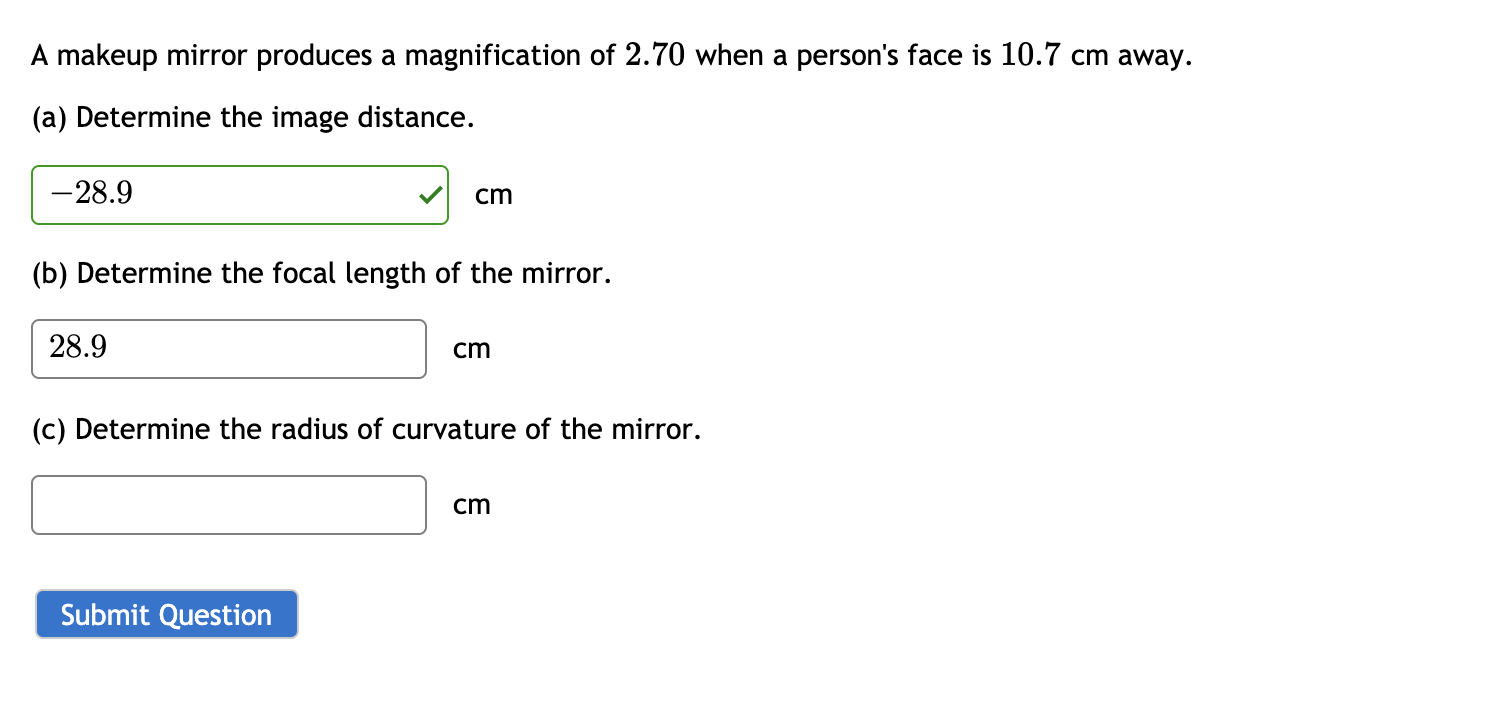Image resolution: width=1507 pixels, height=723 pixels.
Task: Click the cm label beside the focal length field
Action: tap(471, 349)
